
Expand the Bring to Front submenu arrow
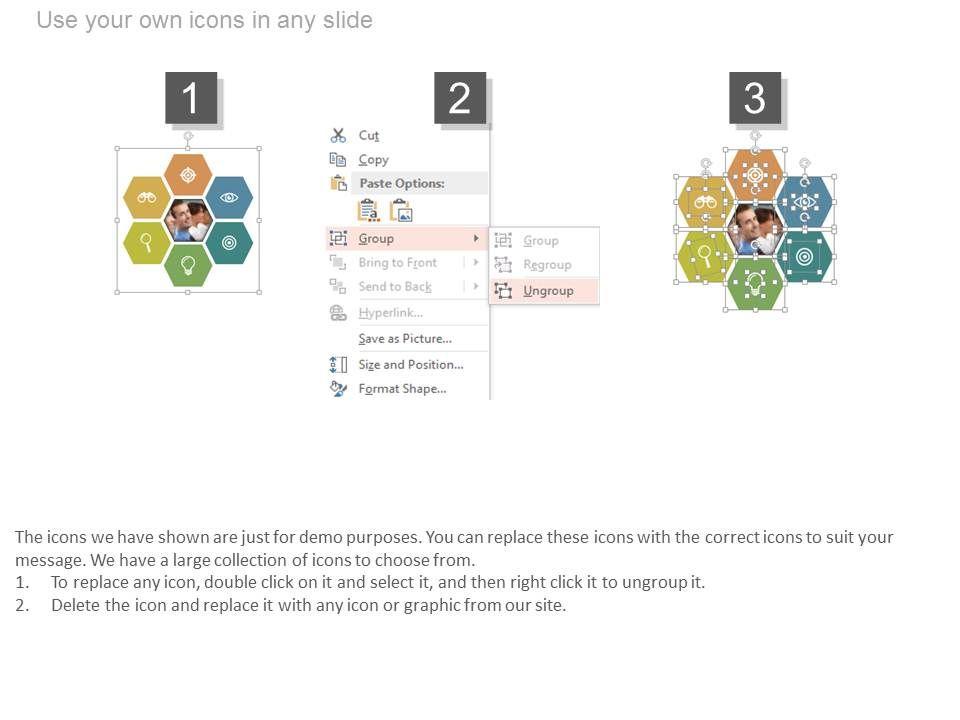pos(476,262)
